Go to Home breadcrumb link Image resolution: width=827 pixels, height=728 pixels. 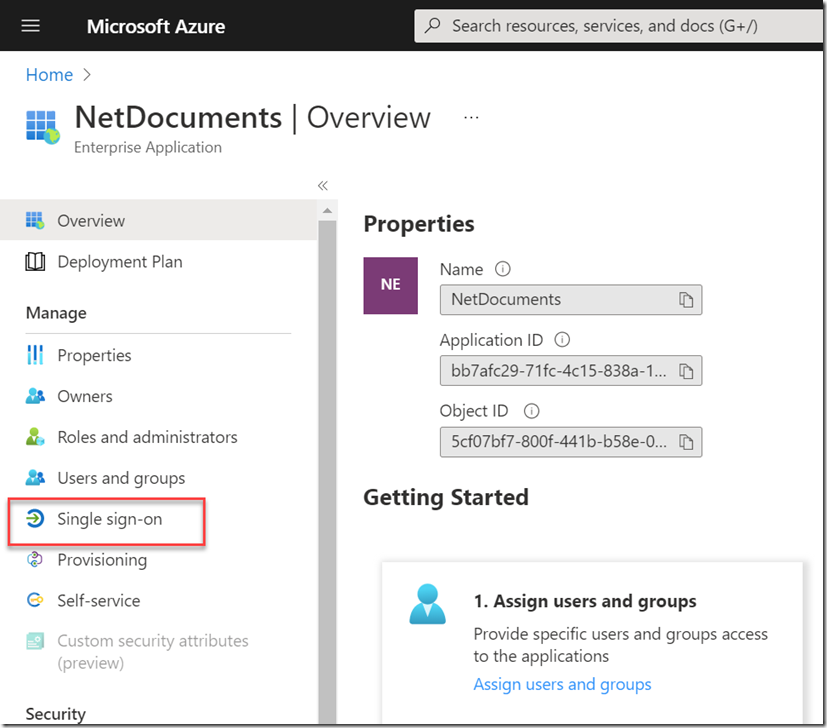coord(49,75)
